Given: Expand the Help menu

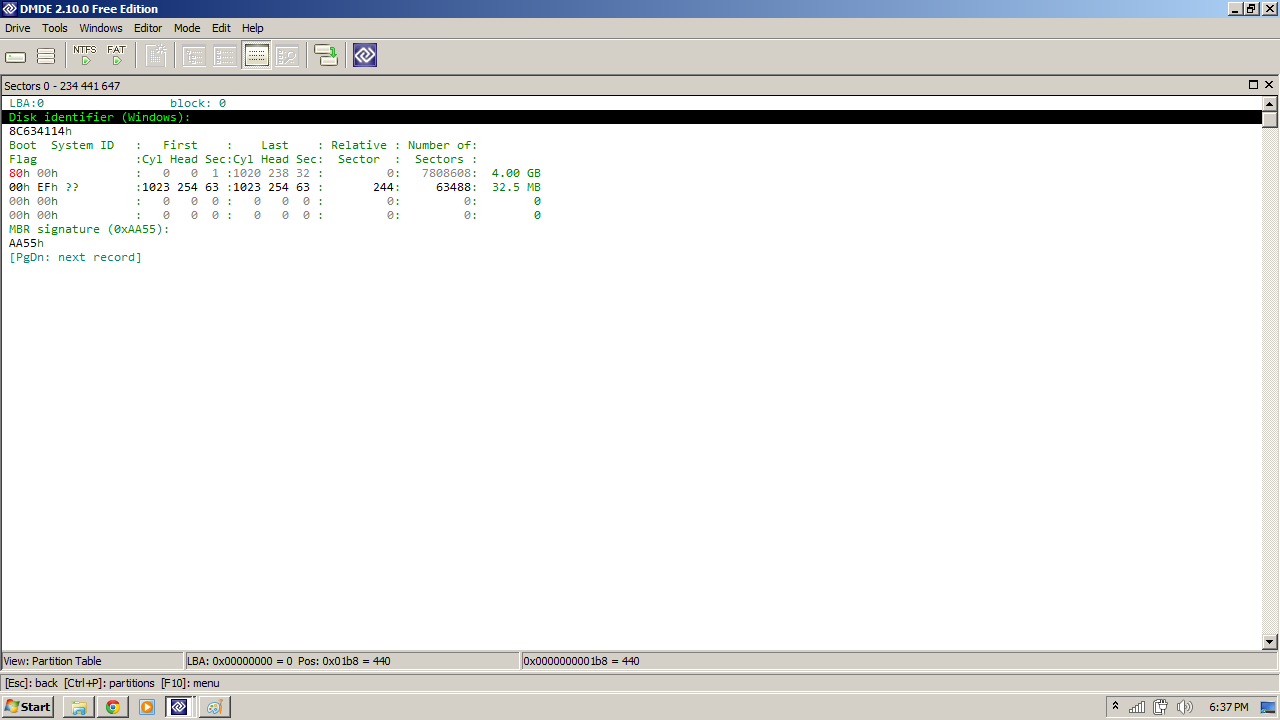Looking at the screenshot, I should coord(253,28).
